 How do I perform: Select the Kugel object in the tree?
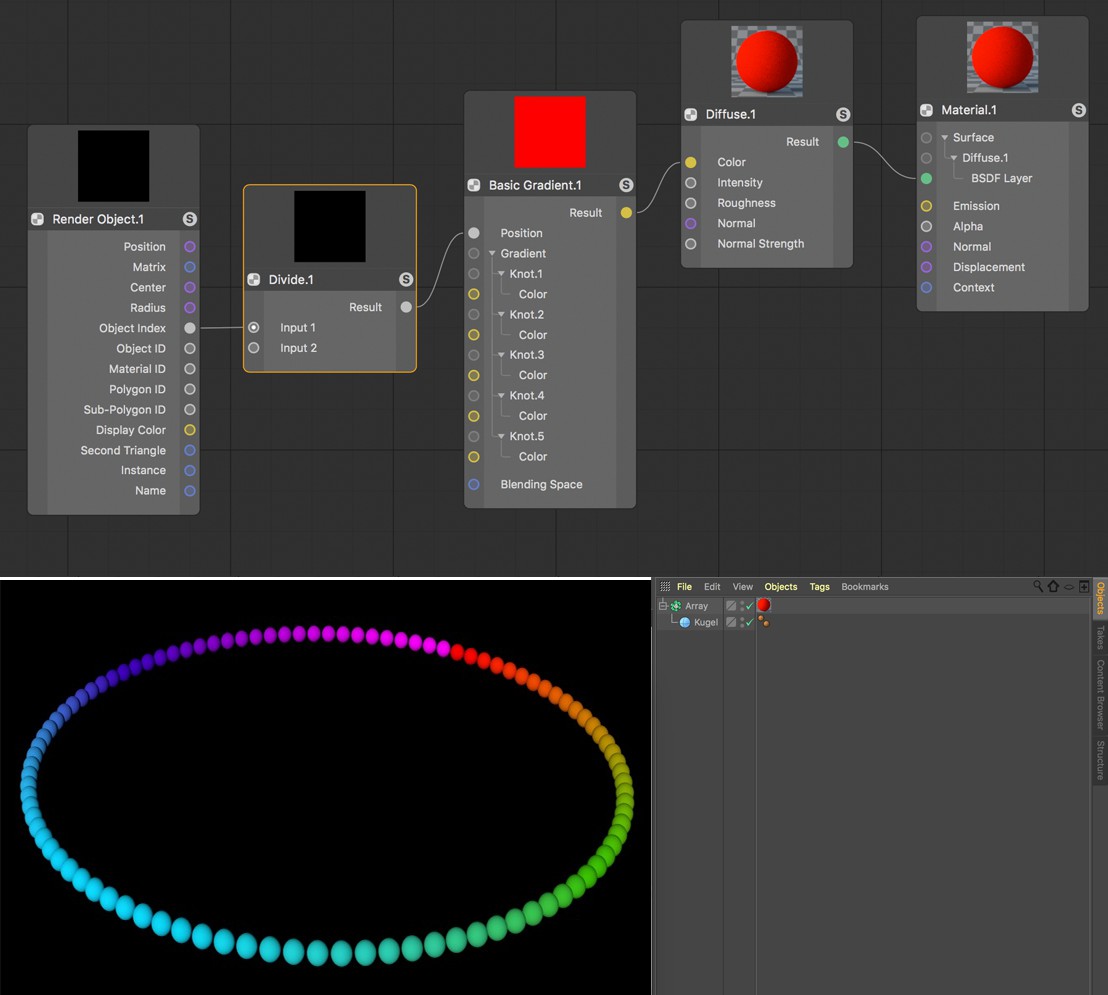(705, 622)
